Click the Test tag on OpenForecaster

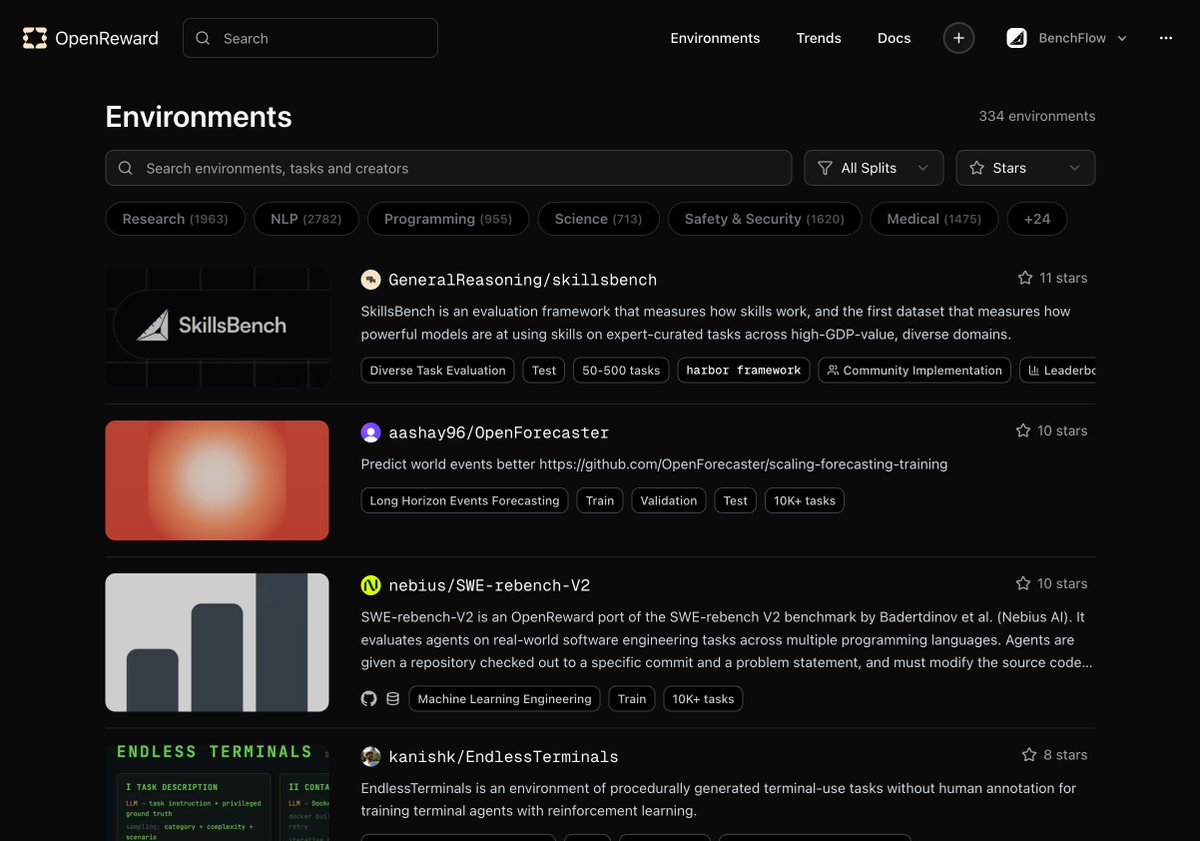[x=736, y=501]
